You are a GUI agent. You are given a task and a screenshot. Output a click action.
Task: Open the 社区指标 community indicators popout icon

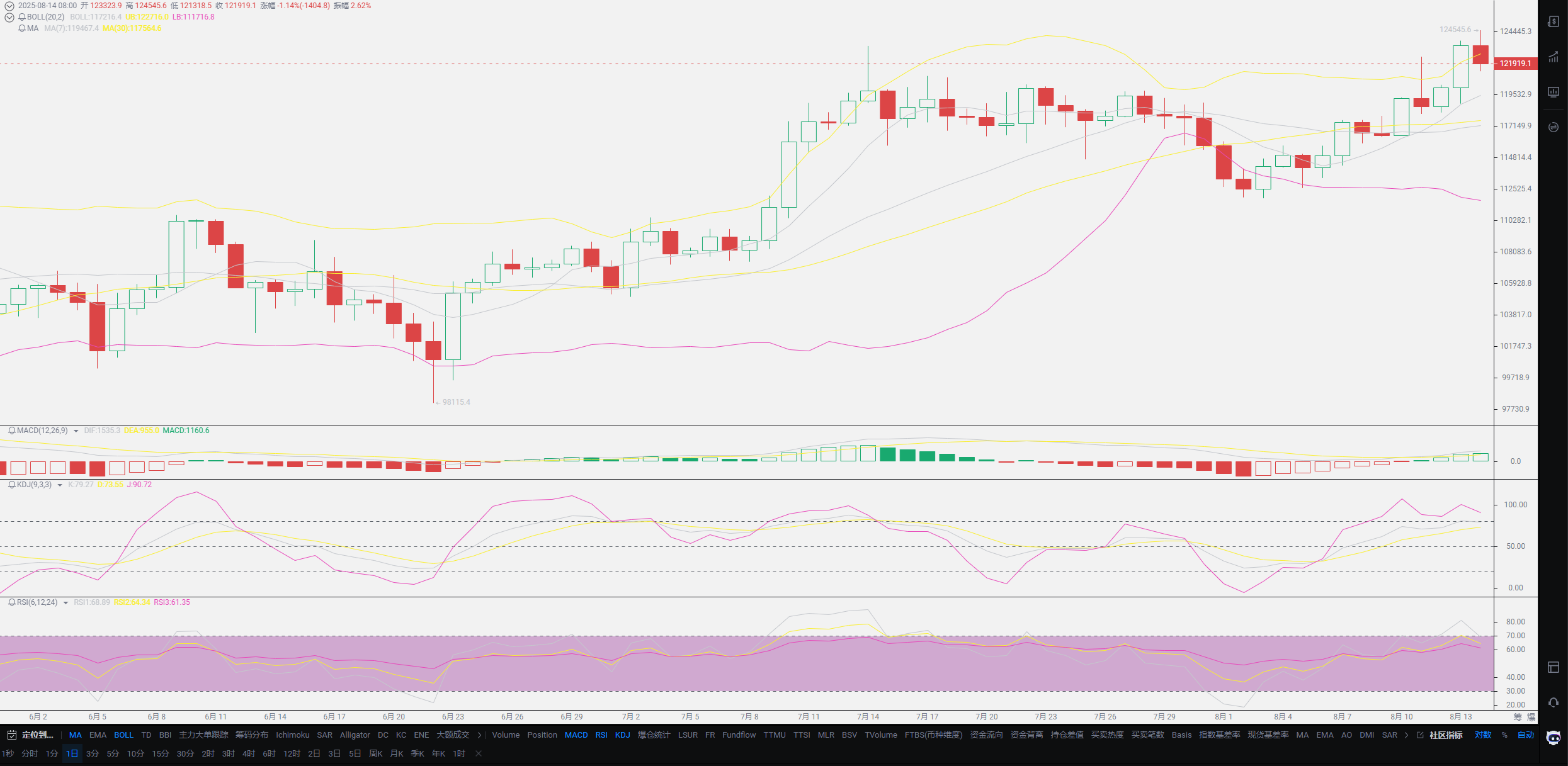coord(1420,735)
